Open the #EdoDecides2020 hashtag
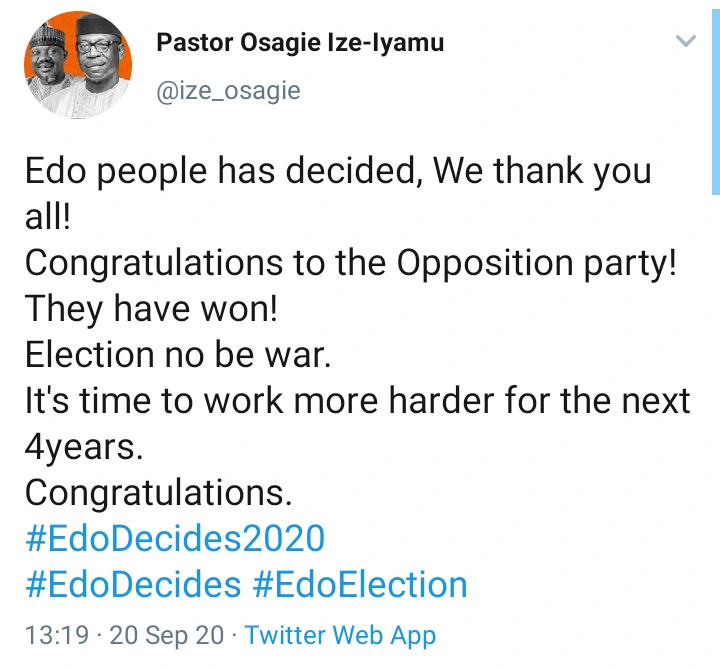Image resolution: width=720 pixels, height=667 pixels. (175, 539)
